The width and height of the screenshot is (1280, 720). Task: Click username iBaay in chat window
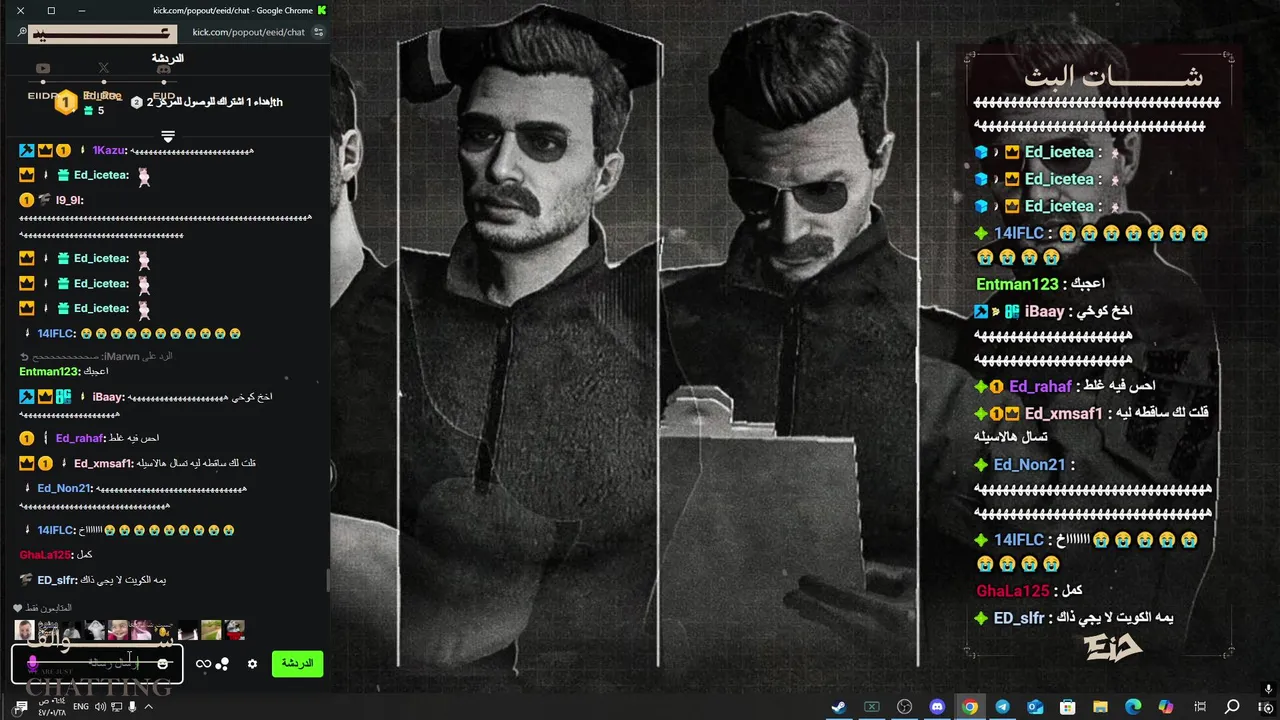[107, 397]
